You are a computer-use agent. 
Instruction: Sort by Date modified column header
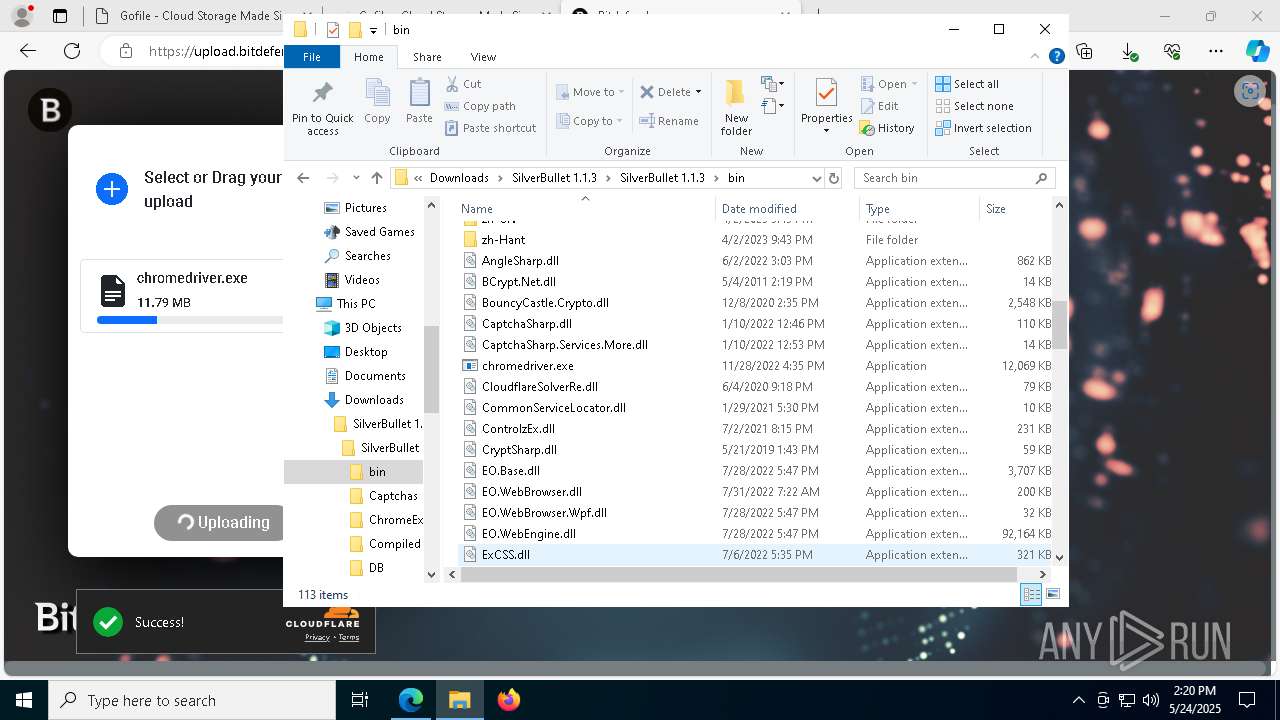click(x=787, y=209)
